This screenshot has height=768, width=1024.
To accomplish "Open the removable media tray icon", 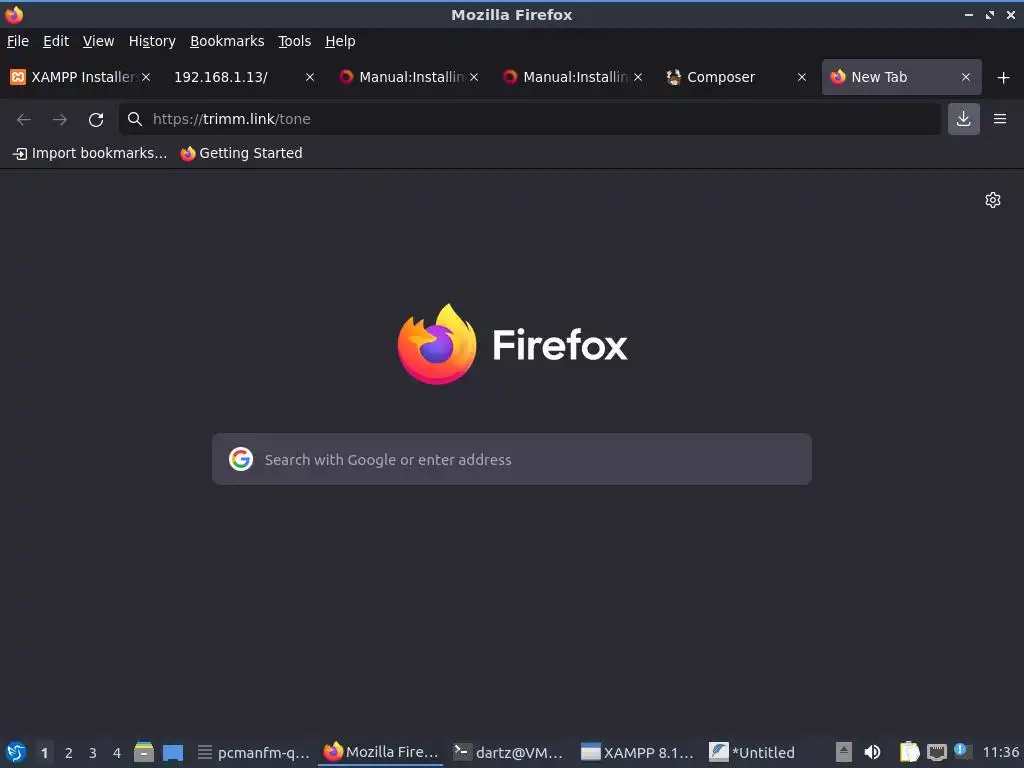I will pos(844,752).
